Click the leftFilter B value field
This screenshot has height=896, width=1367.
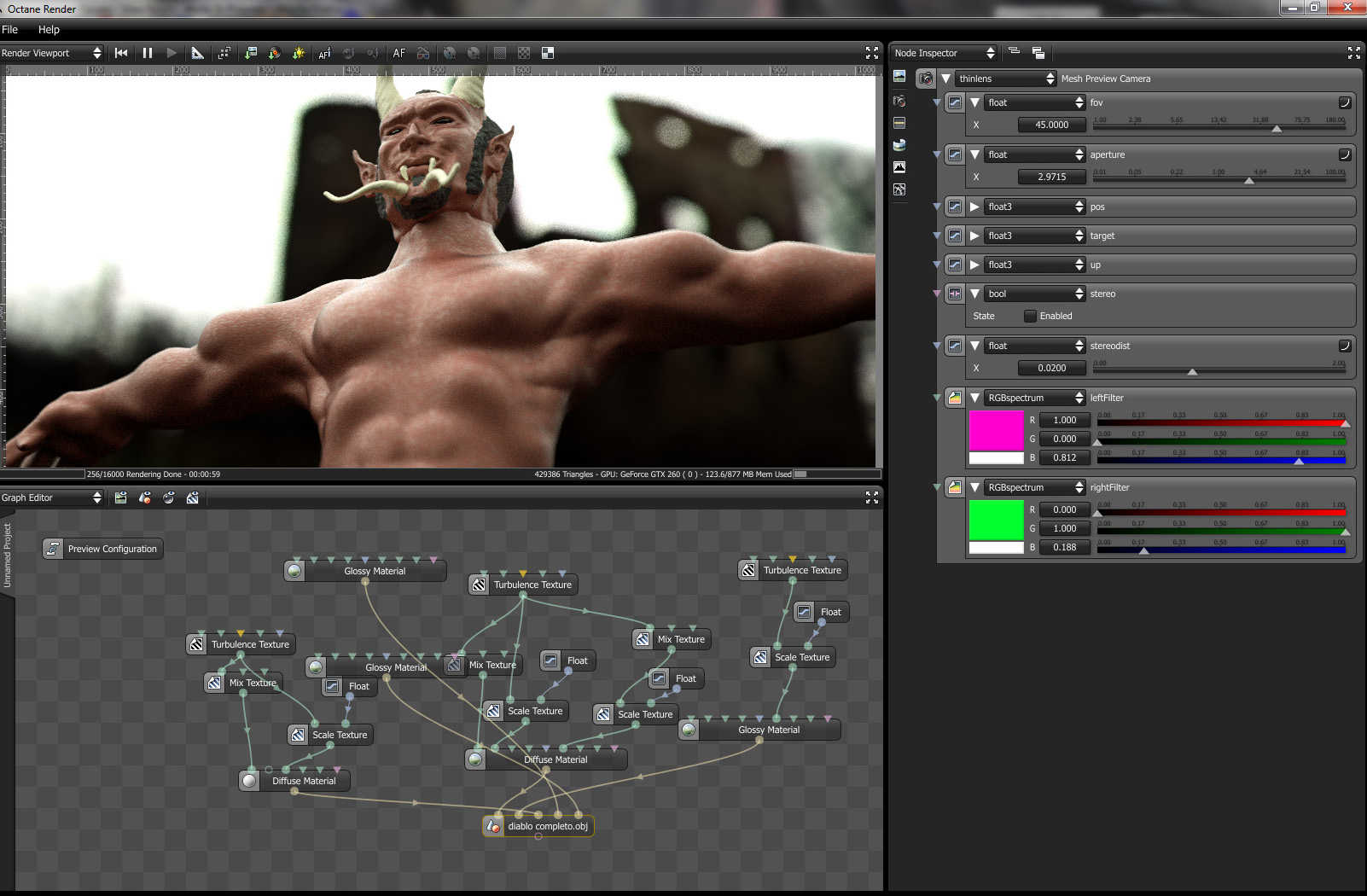click(1065, 457)
